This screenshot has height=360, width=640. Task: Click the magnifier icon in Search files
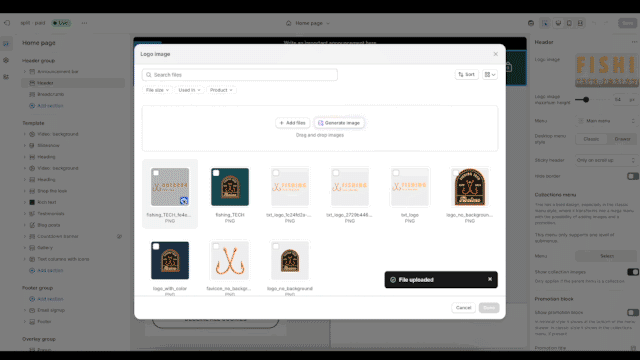[149, 75]
